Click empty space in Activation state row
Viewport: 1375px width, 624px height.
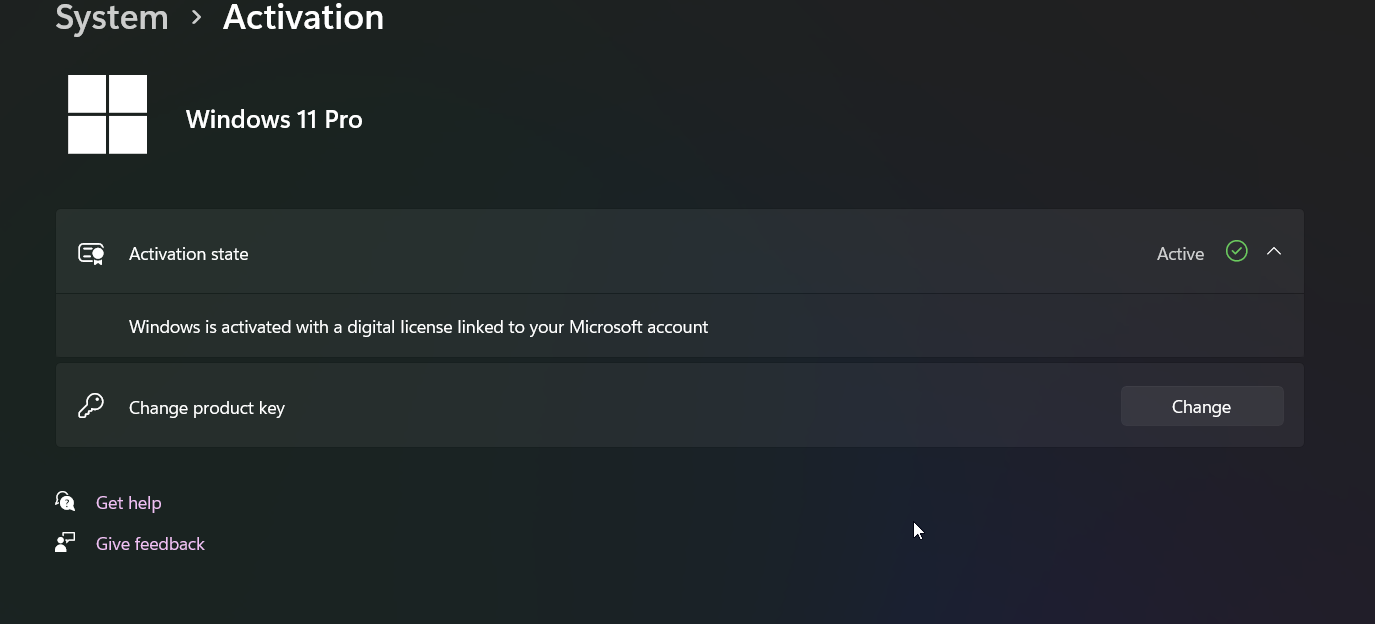700,254
